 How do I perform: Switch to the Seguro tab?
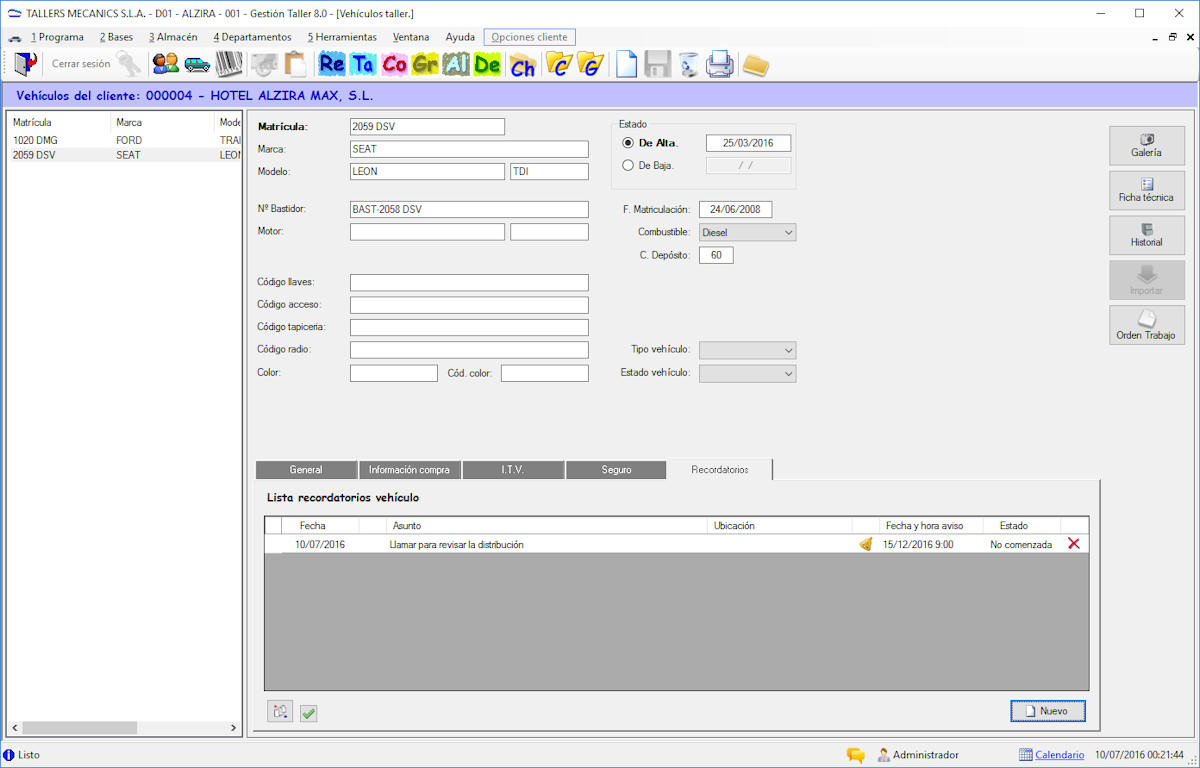tap(616, 470)
